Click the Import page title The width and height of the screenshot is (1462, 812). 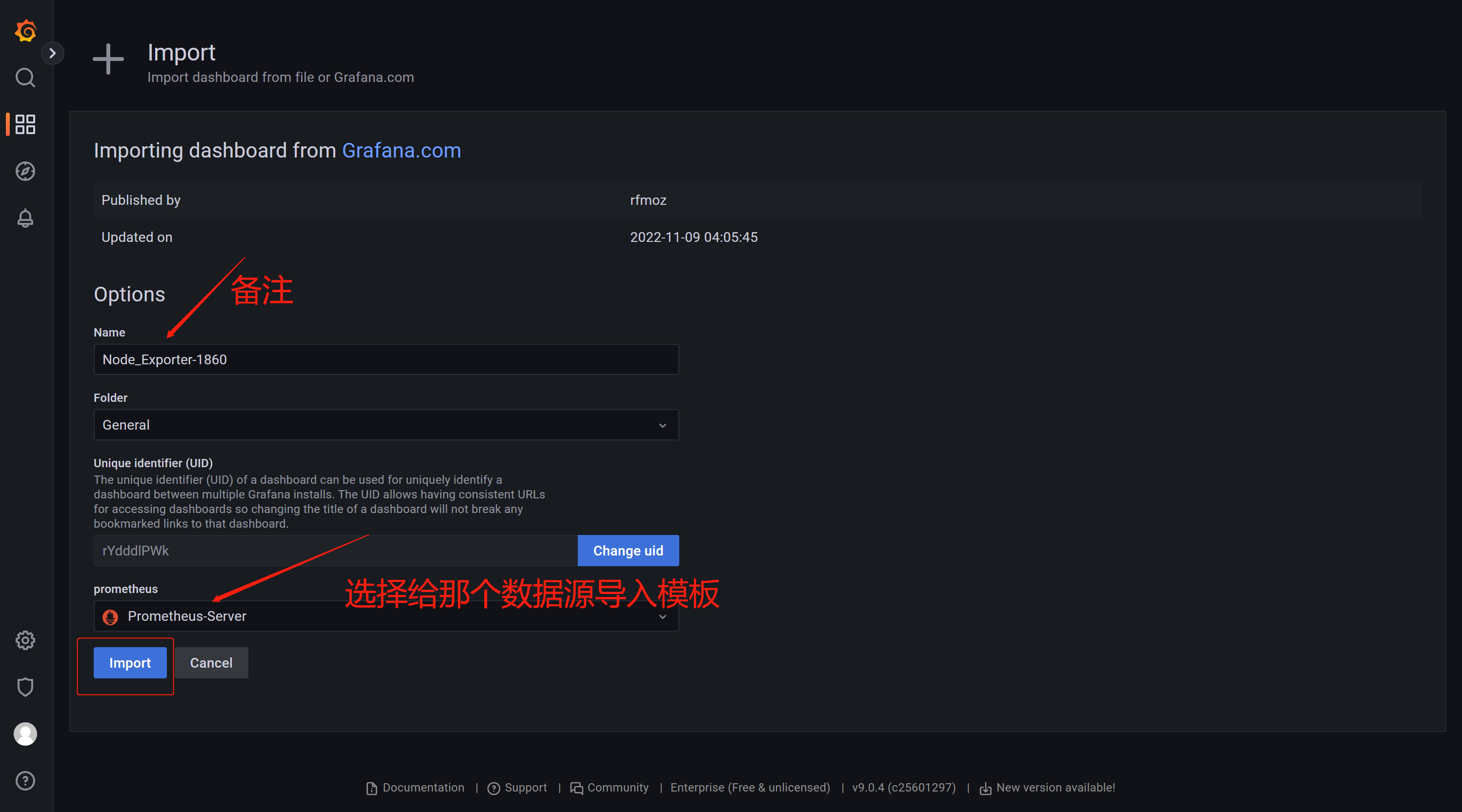point(181,53)
